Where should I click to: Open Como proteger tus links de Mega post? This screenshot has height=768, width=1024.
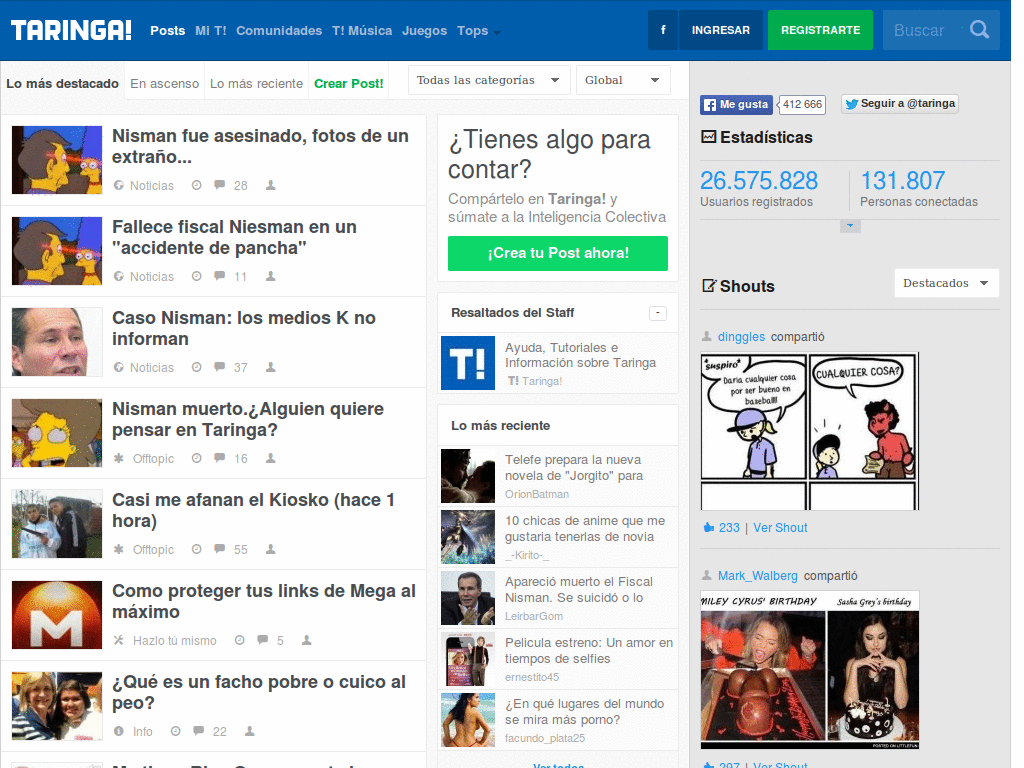click(x=264, y=601)
